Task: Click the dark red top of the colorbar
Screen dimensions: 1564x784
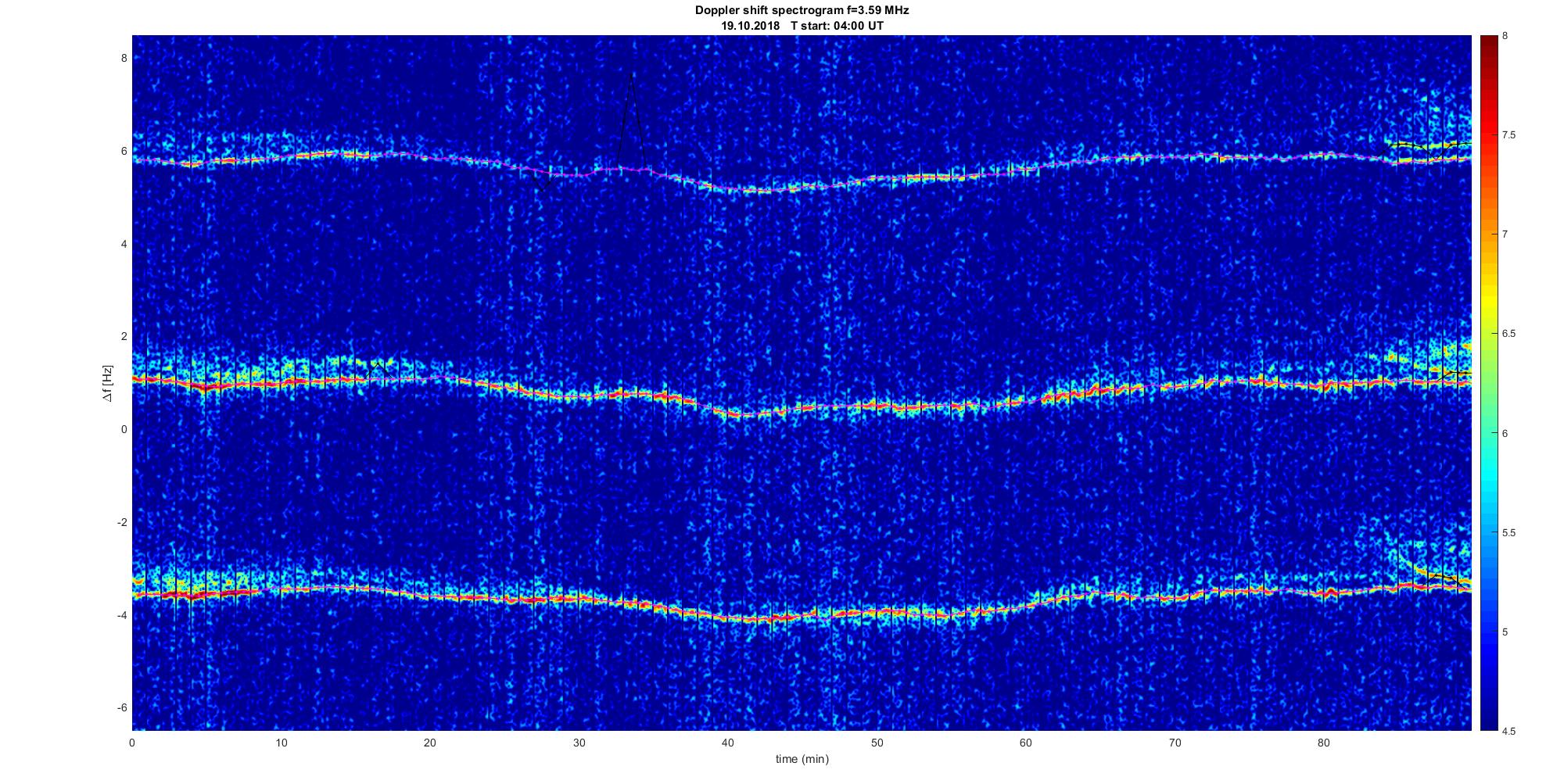Action: (1488, 41)
